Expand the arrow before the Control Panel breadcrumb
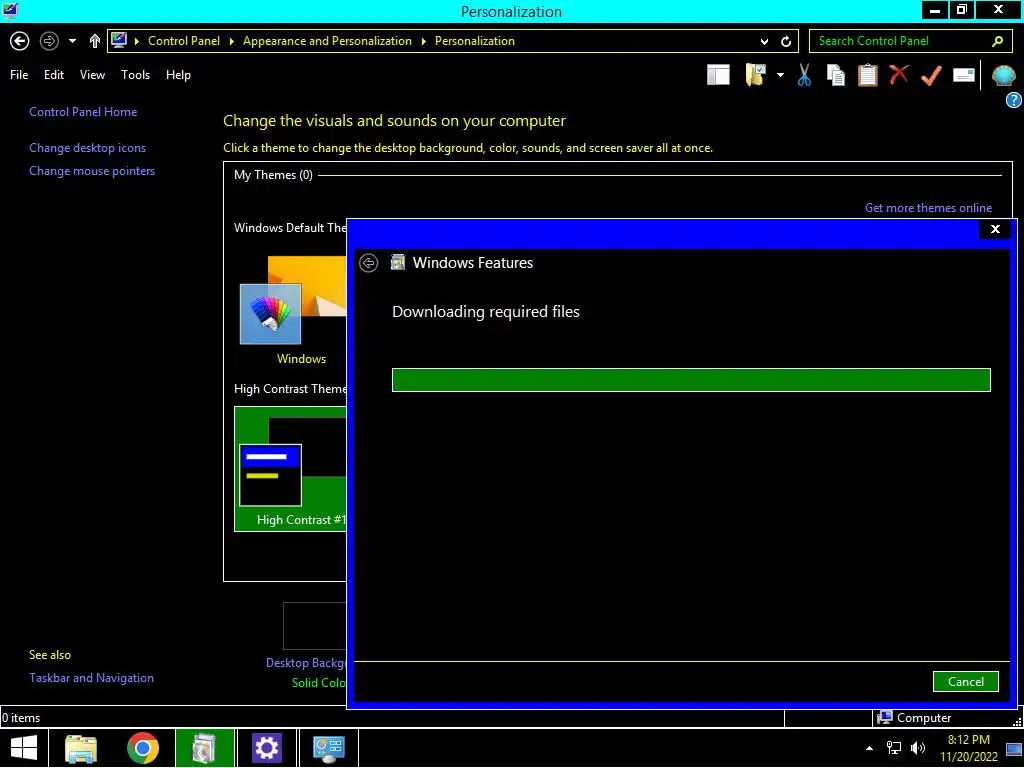The image size is (1024, 768). pyautogui.click(x=136, y=41)
